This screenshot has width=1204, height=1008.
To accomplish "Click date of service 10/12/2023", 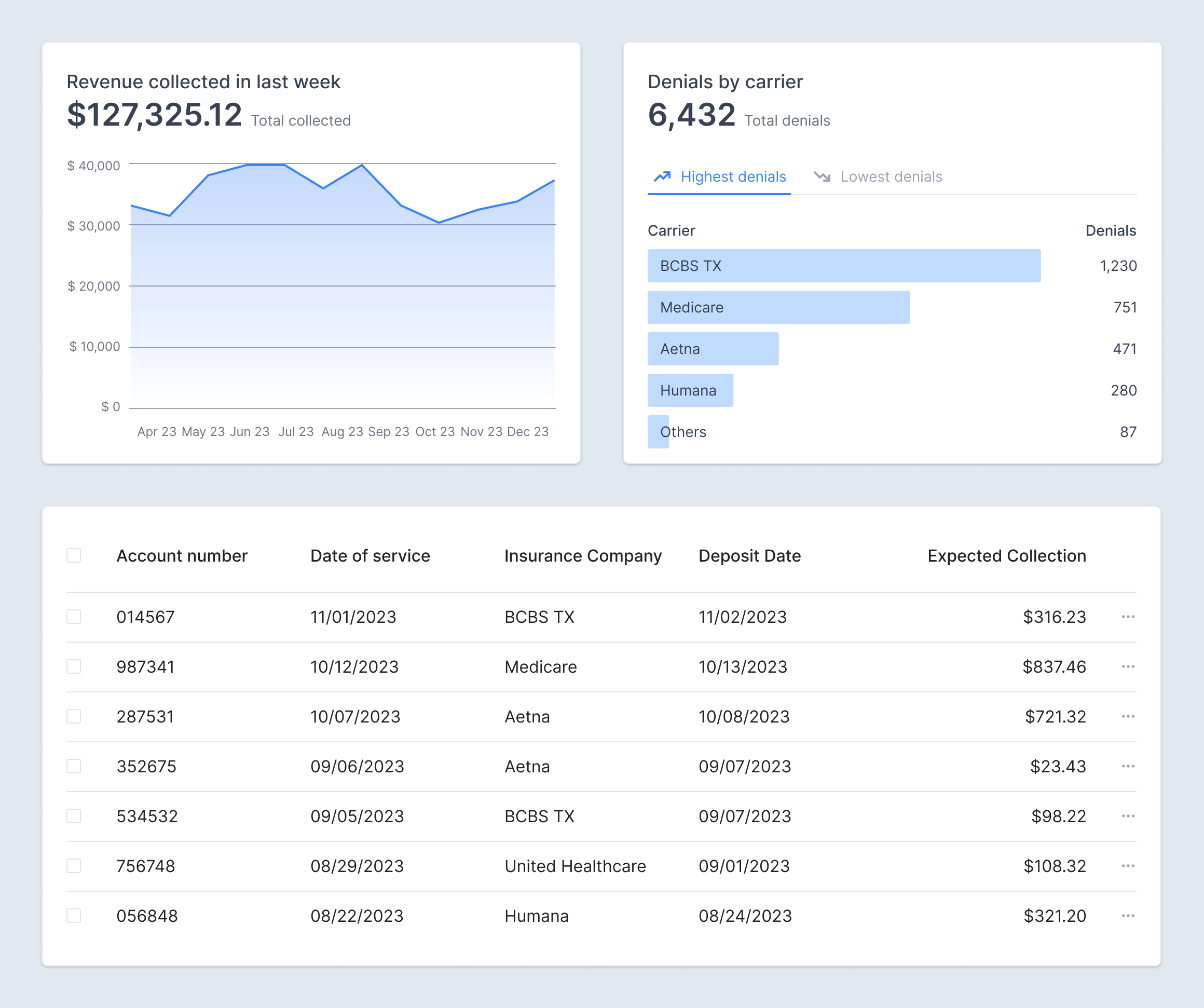I will pyautogui.click(x=354, y=667).
